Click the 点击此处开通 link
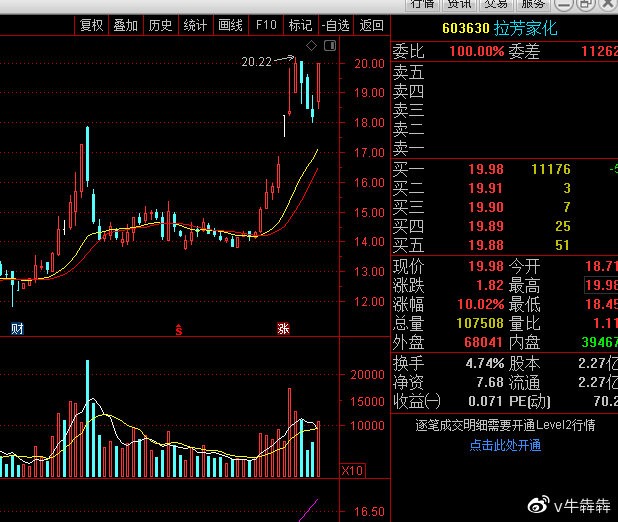Screen dimensions: 618x522 click(x=505, y=446)
